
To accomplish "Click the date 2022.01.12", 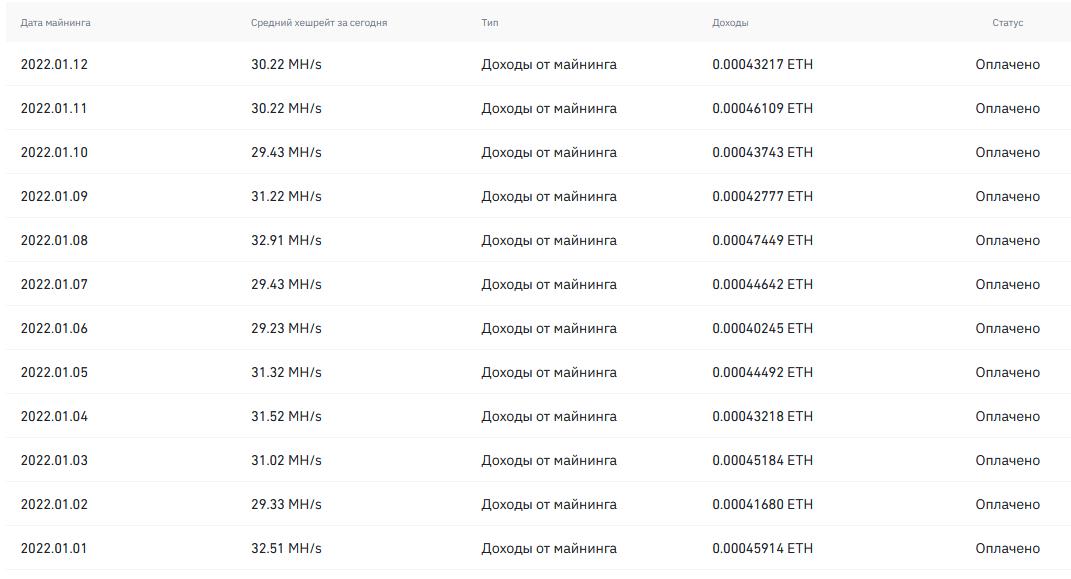I will 54,65.
